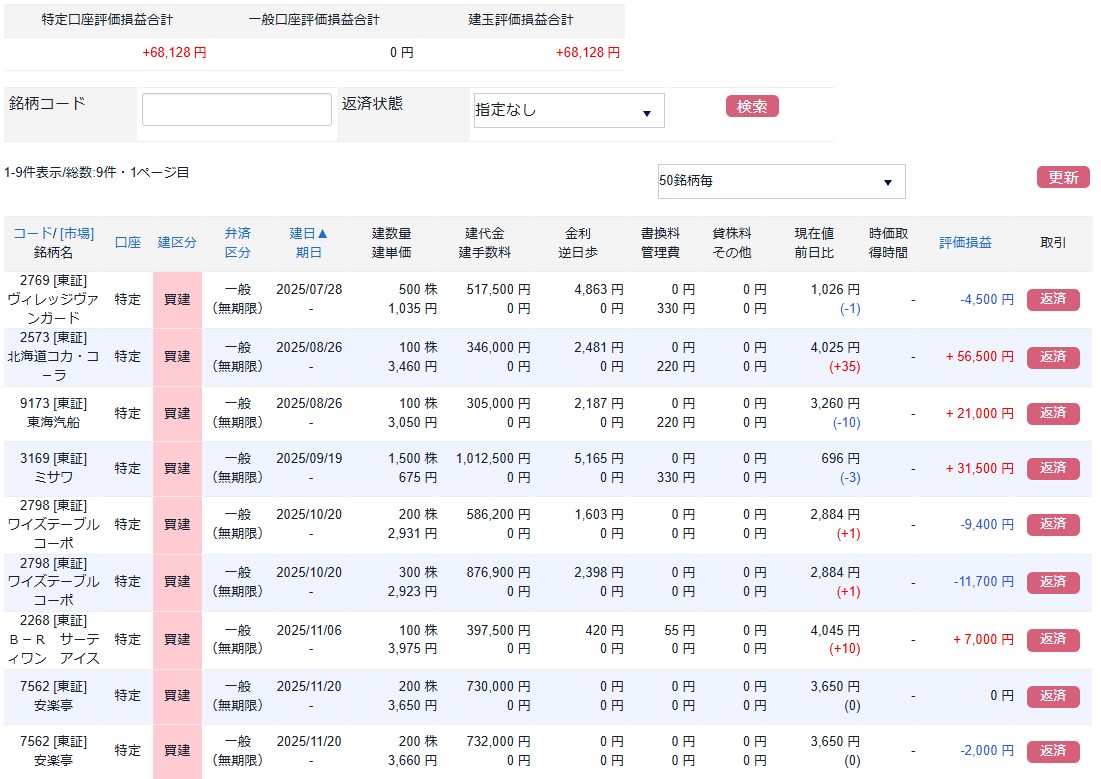Screen dimensions: 1101x779
Task: Click the 更新 (Refresh) button
Action: pyautogui.click(x=1064, y=176)
